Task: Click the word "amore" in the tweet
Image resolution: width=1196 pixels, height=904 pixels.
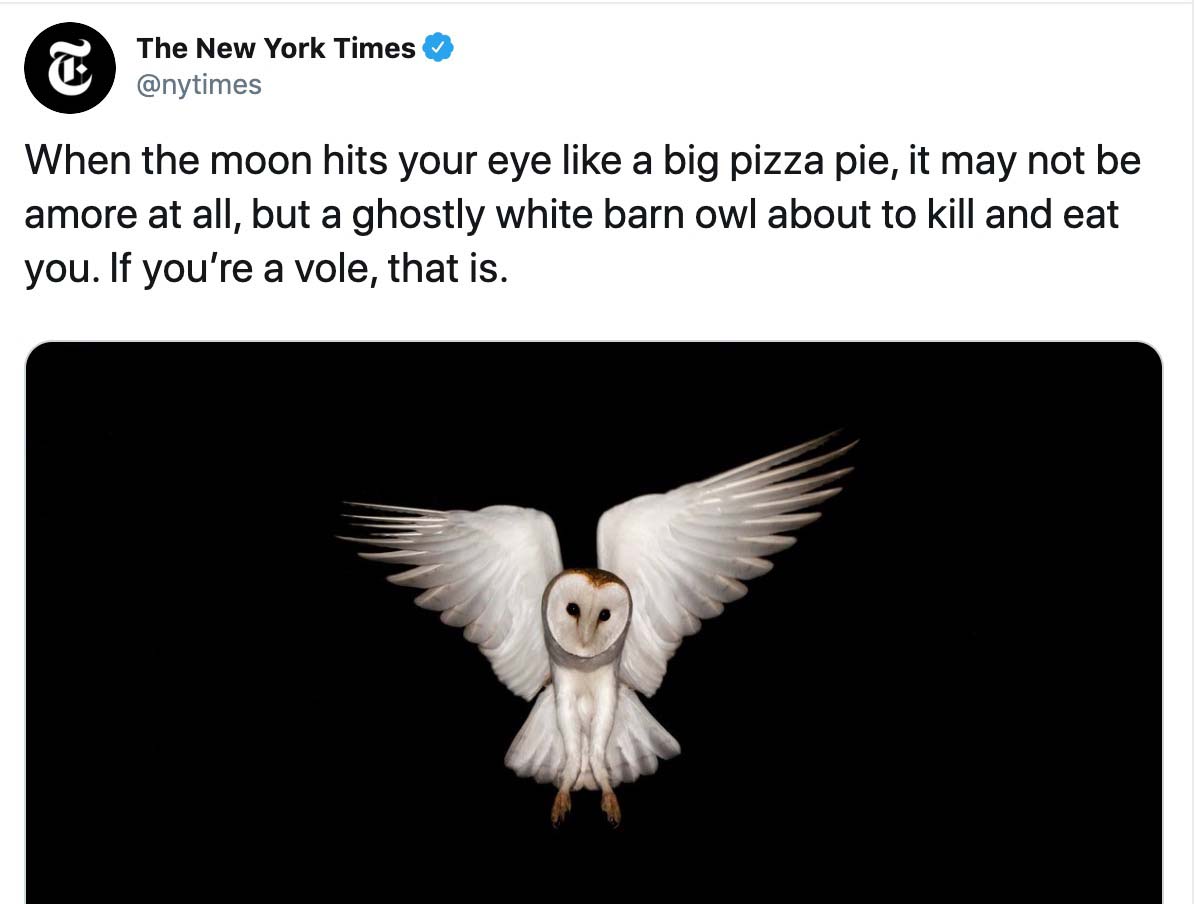Action: [81, 215]
